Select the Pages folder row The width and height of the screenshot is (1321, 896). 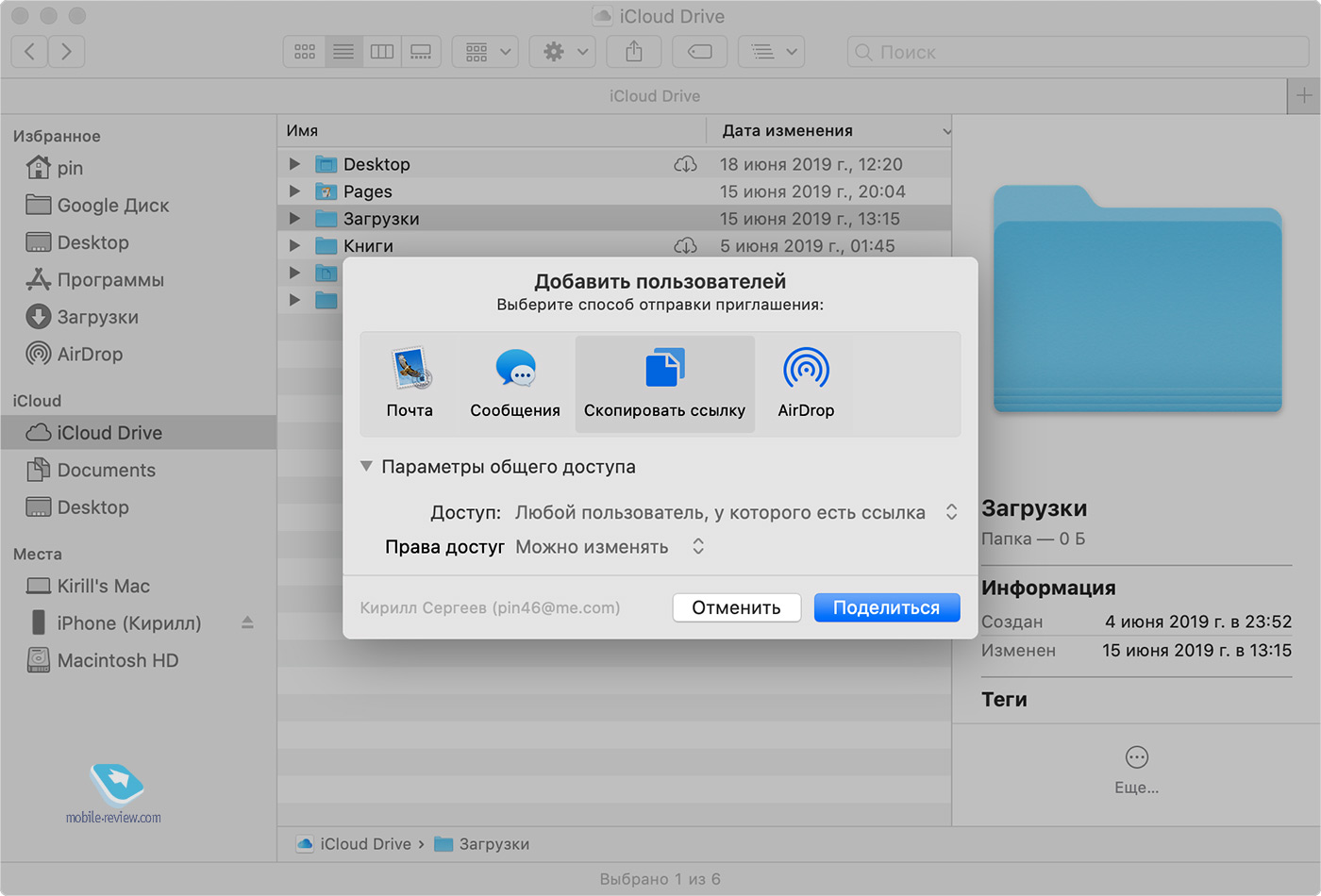[x=614, y=191]
